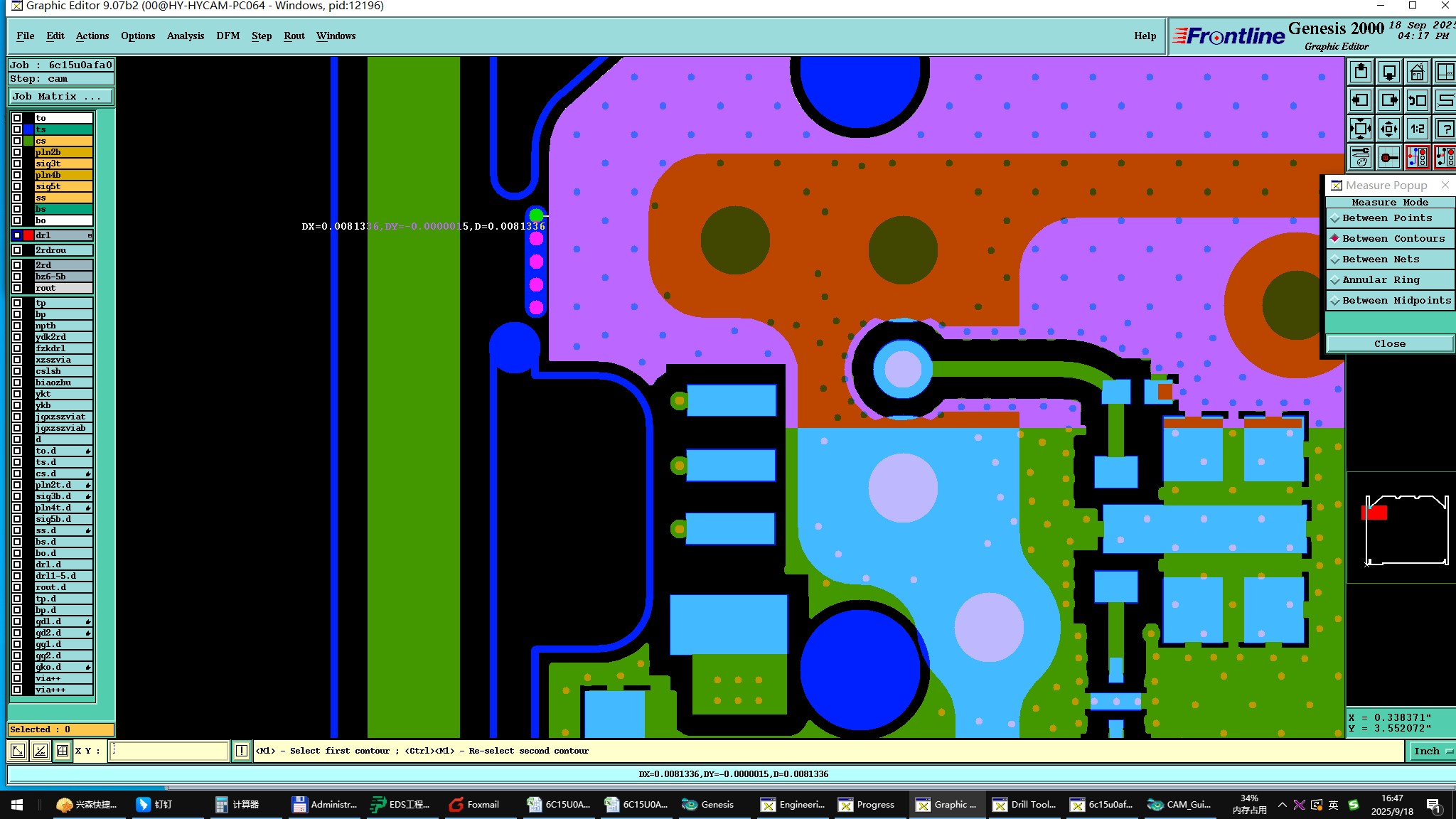The height and width of the screenshot is (819, 1456).
Task: Click the pan down icon
Action: point(1389,73)
